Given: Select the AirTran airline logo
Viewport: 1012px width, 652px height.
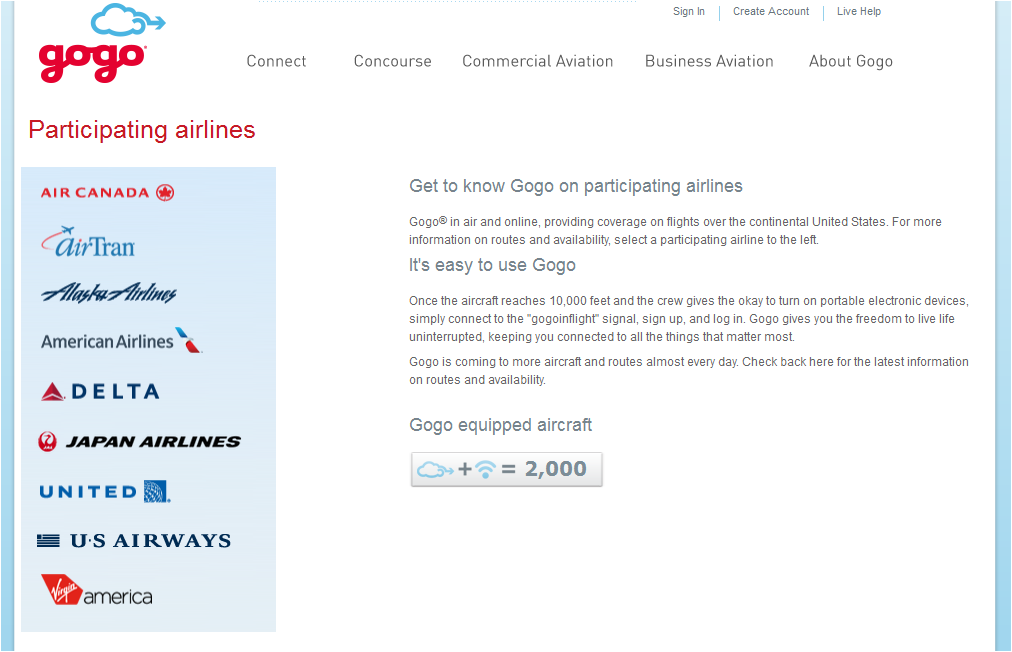Looking at the screenshot, I should (x=88, y=242).
